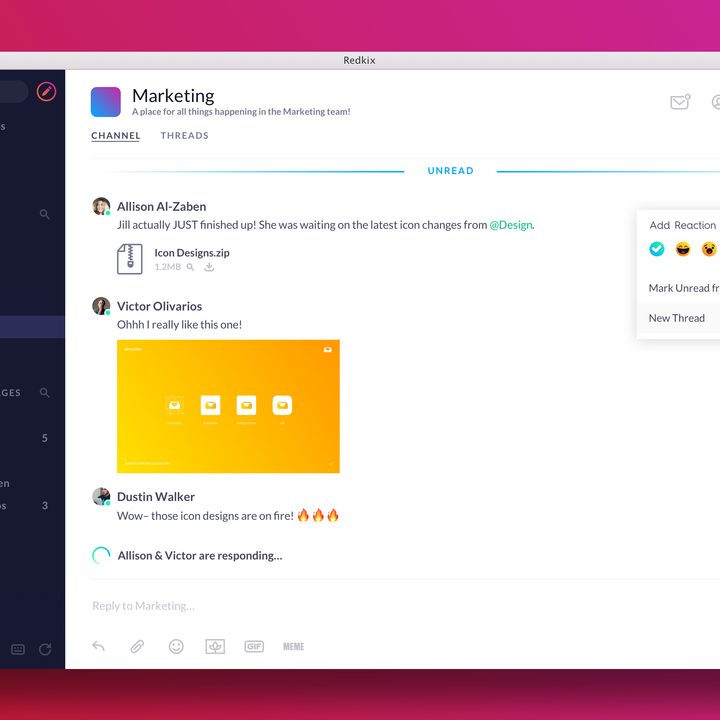Click the Victor Olivarios sender name
The image size is (720, 720).
[x=159, y=306]
